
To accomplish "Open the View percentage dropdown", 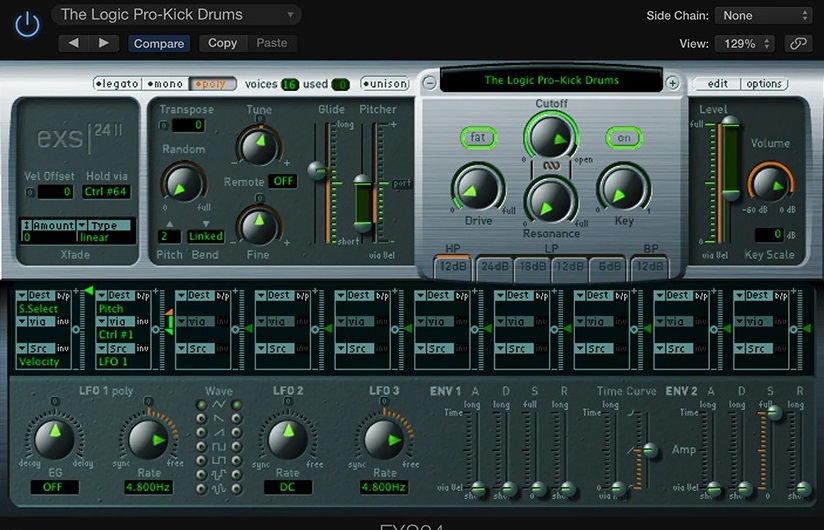I will 745,44.
